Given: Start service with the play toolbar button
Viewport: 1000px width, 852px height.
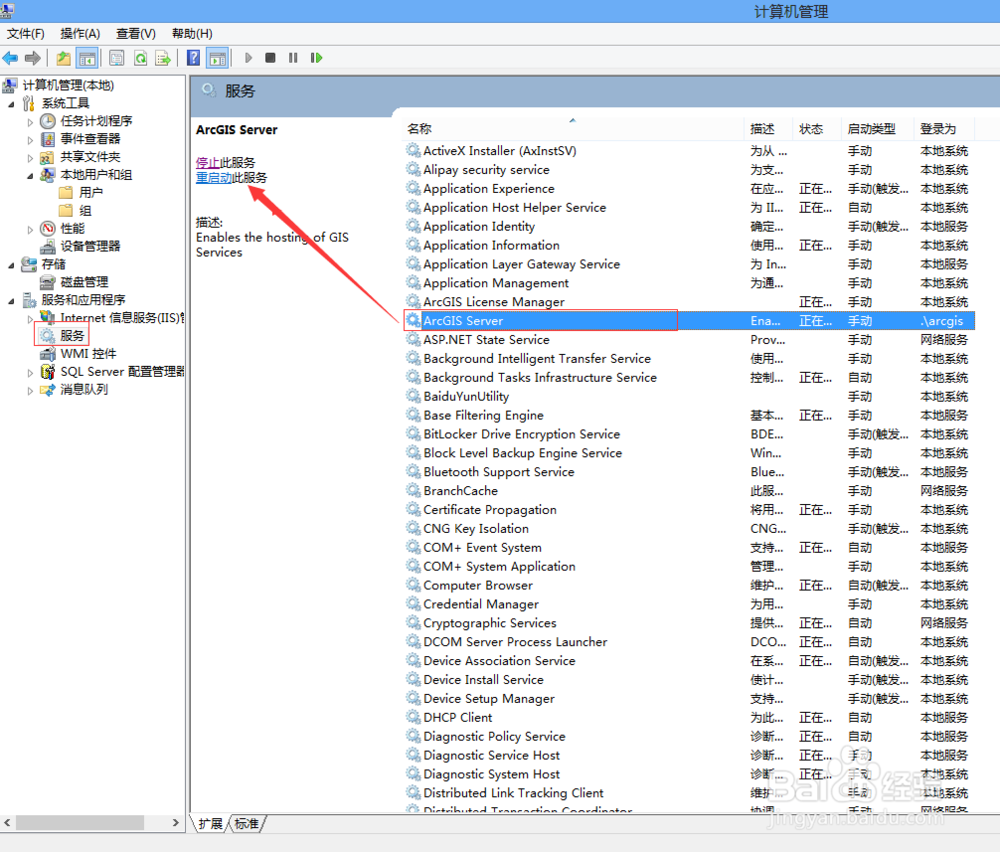Looking at the screenshot, I should (x=249, y=59).
